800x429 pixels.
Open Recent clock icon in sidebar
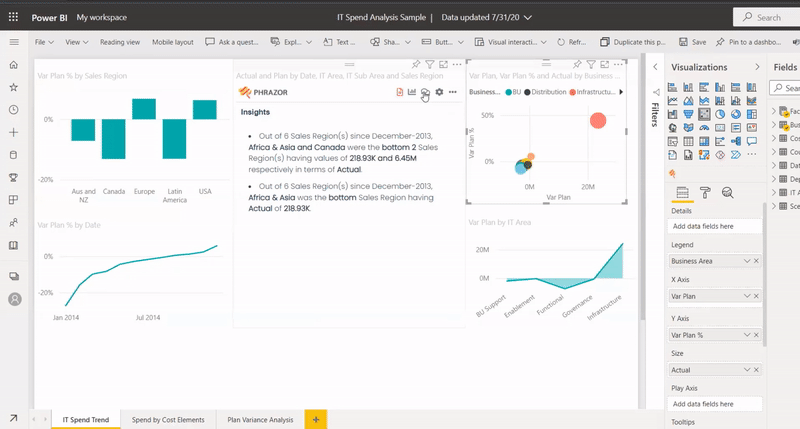click(x=14, y=110)
